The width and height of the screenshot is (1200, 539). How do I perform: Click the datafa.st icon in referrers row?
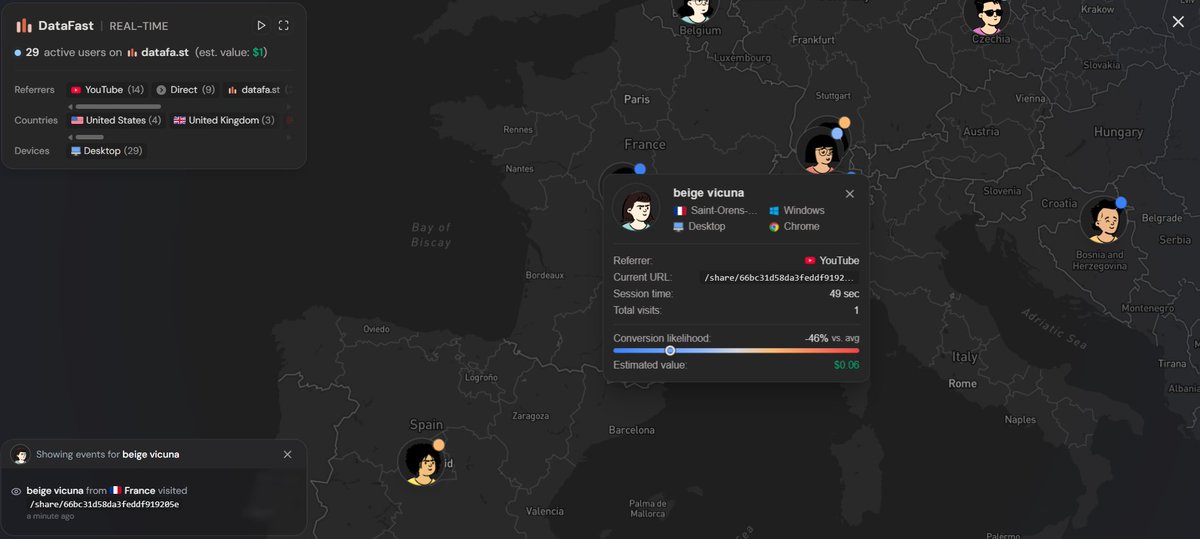(x=232, y=90)
